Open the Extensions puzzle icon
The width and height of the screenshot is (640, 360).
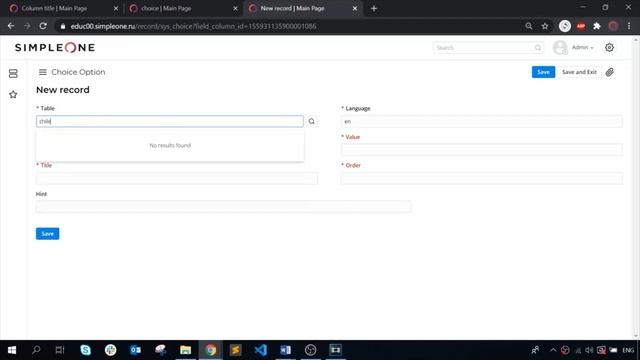[x=597, y=26]
